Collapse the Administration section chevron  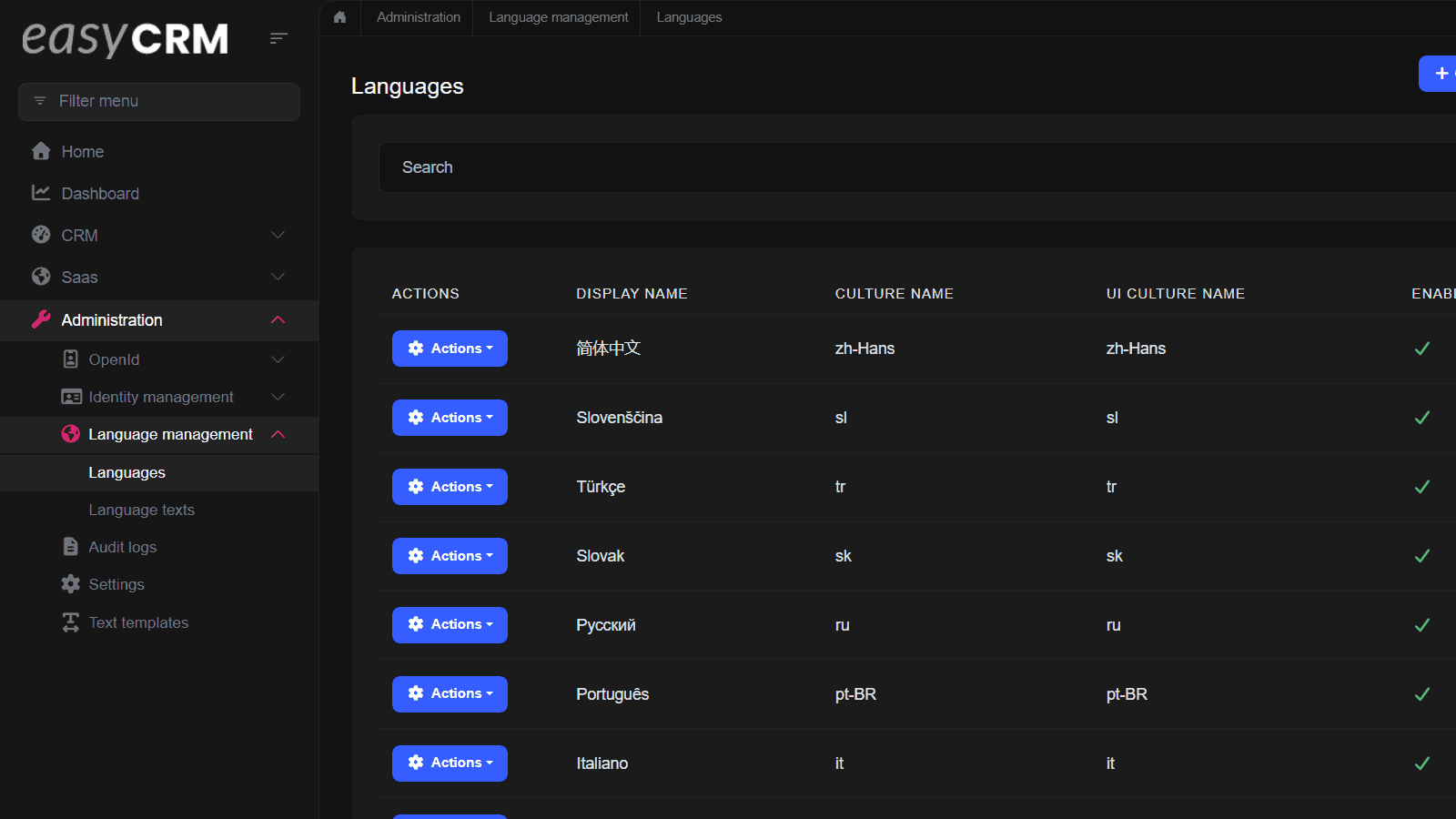278,319
